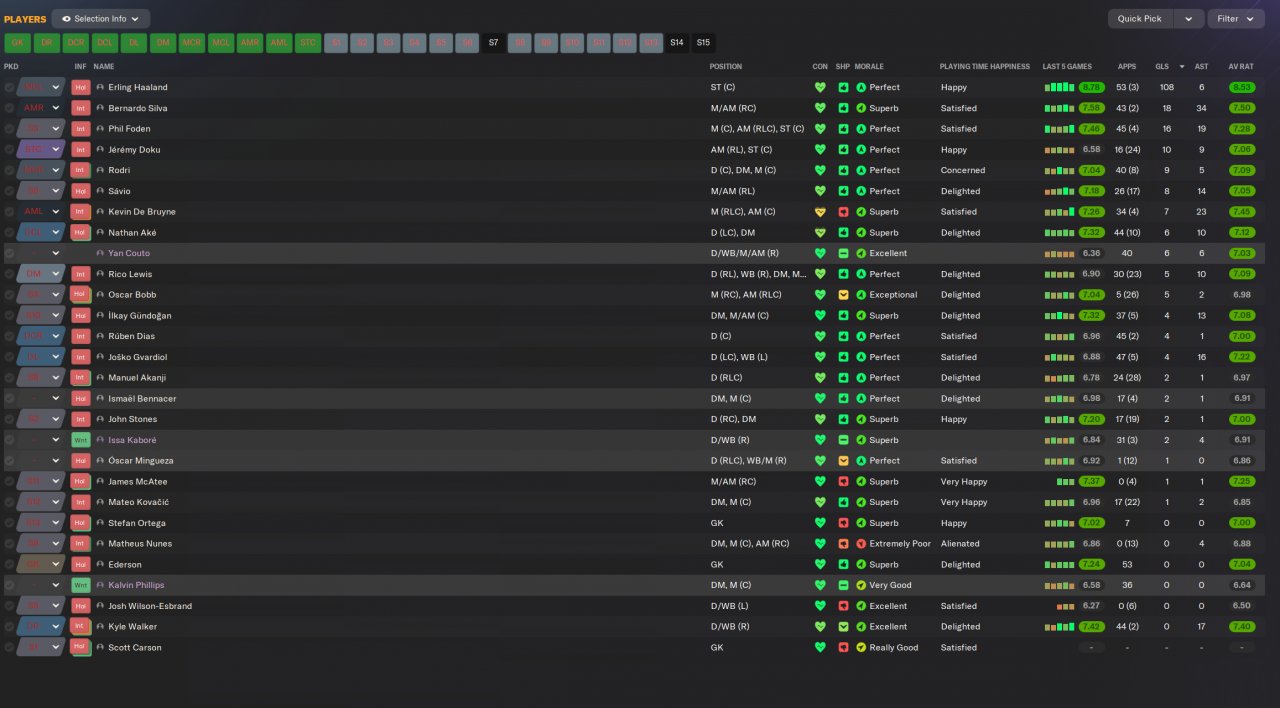
Task: Open the position dropdown for Rico Lewis
Action: point(56,274)
